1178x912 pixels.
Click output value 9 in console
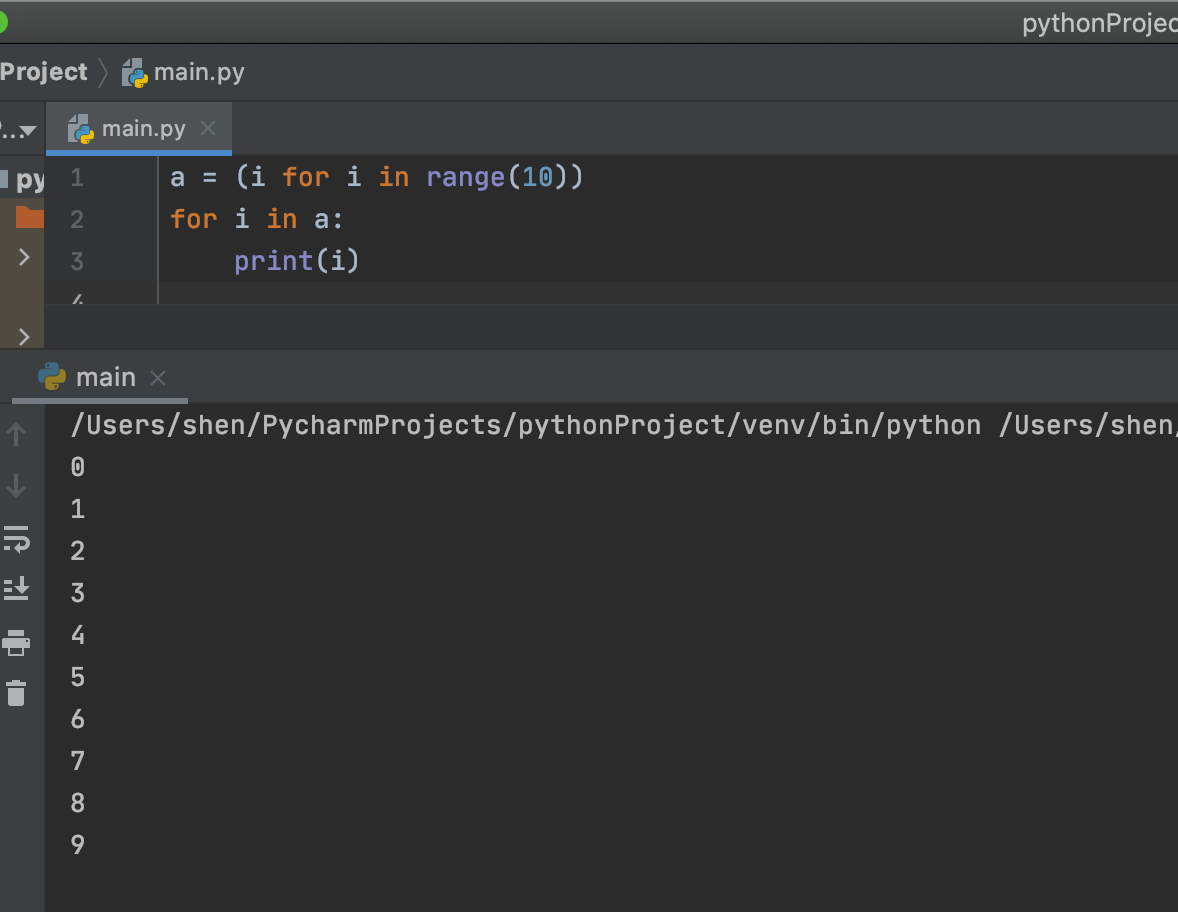point(77,845)
